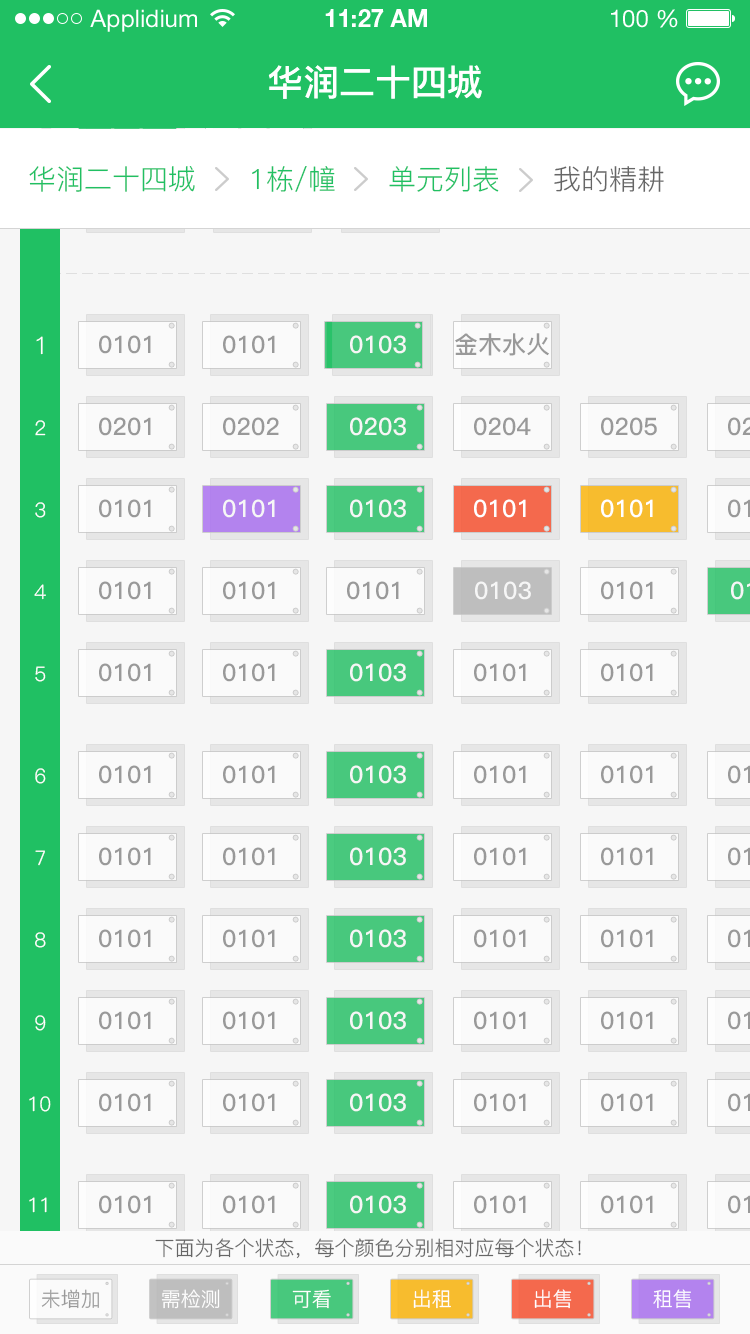Open 单元列表 breadcrumb
The height and width of the screenshot is (1334, 750).
(444, 180)
